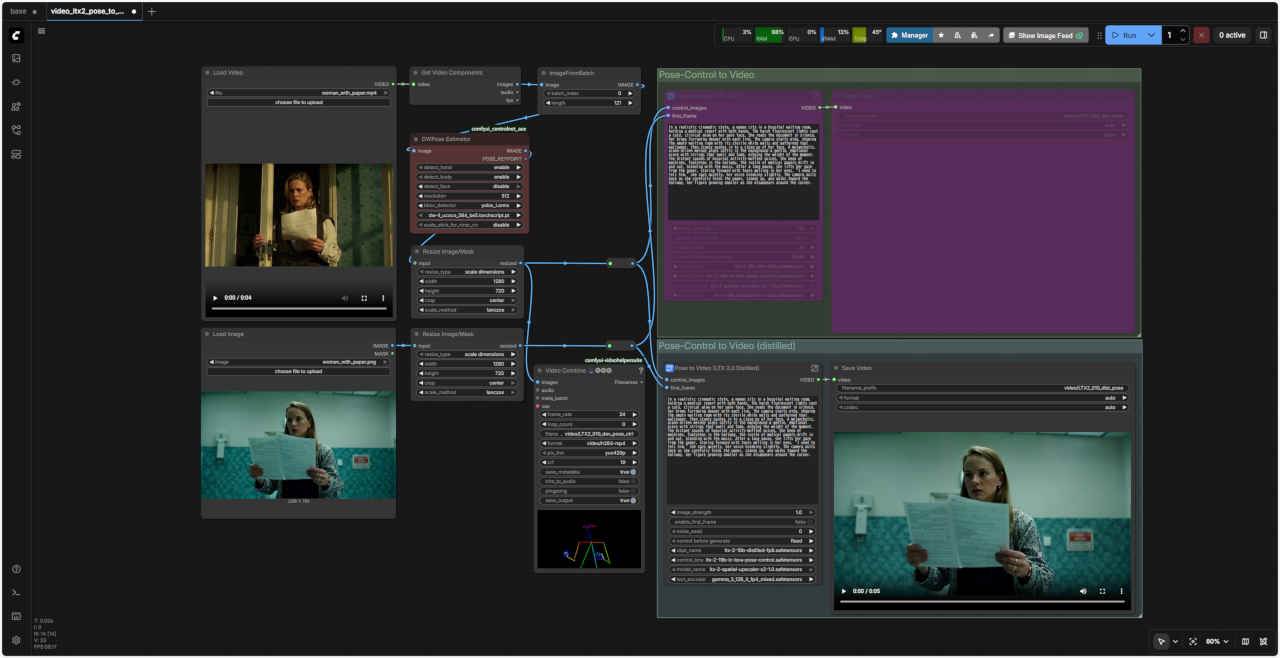Open the zoom level 80% dropdown
Viewport: 1280px width, 658px height.
(x=1216, y=641)
